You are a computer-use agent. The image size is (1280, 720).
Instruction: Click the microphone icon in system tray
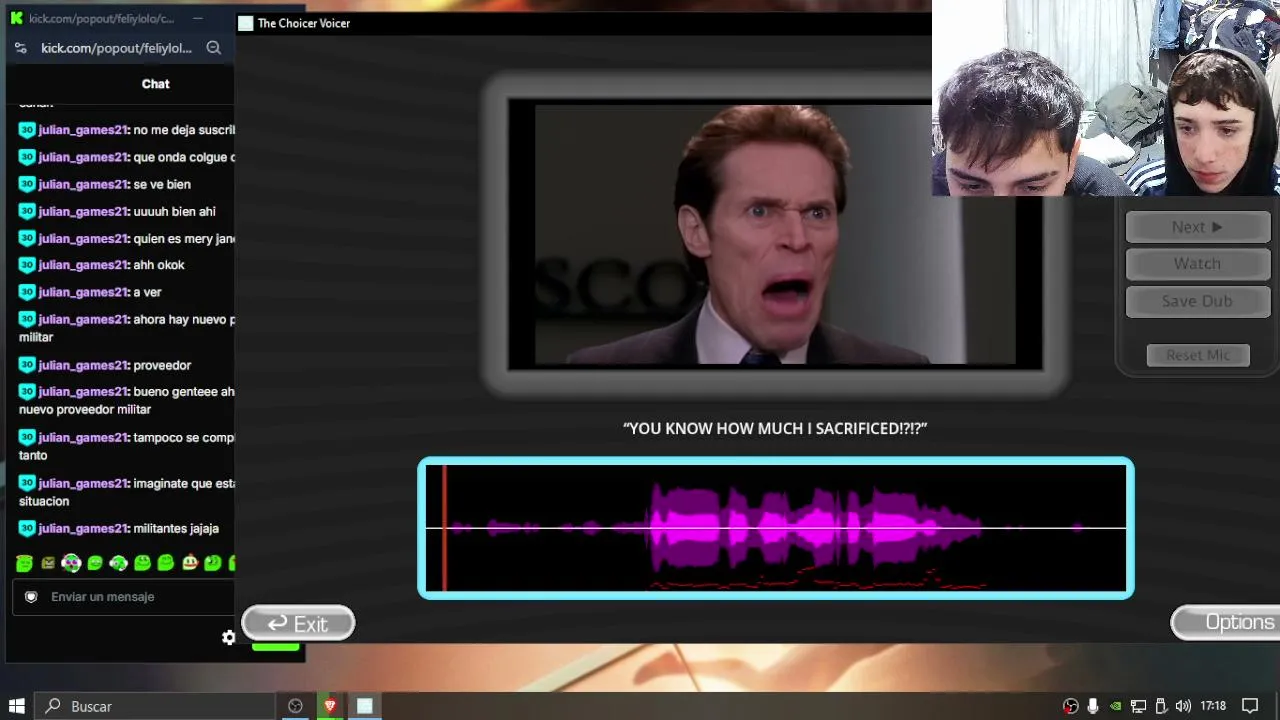coord(1093,706)
